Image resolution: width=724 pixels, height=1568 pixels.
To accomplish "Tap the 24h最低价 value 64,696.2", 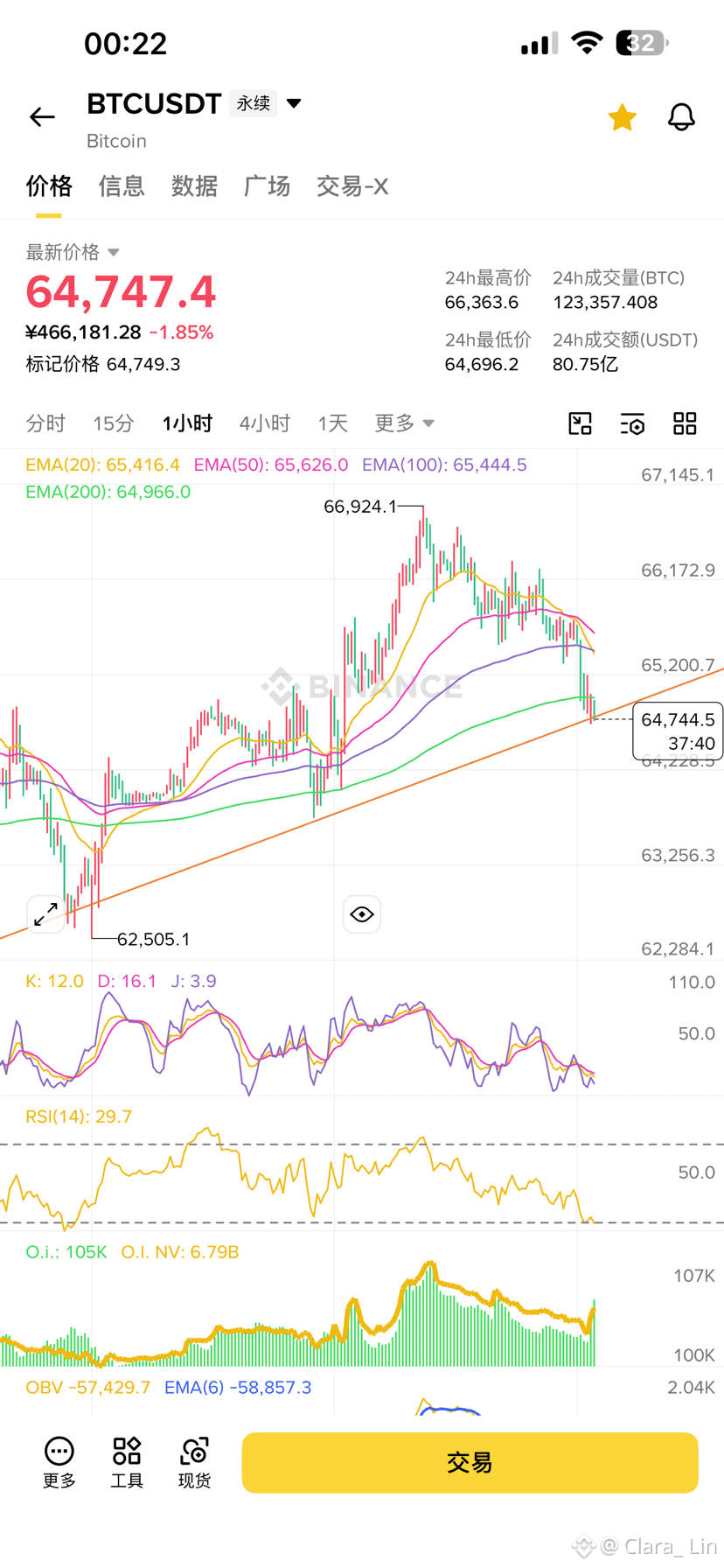I will (x=482, y=364).
